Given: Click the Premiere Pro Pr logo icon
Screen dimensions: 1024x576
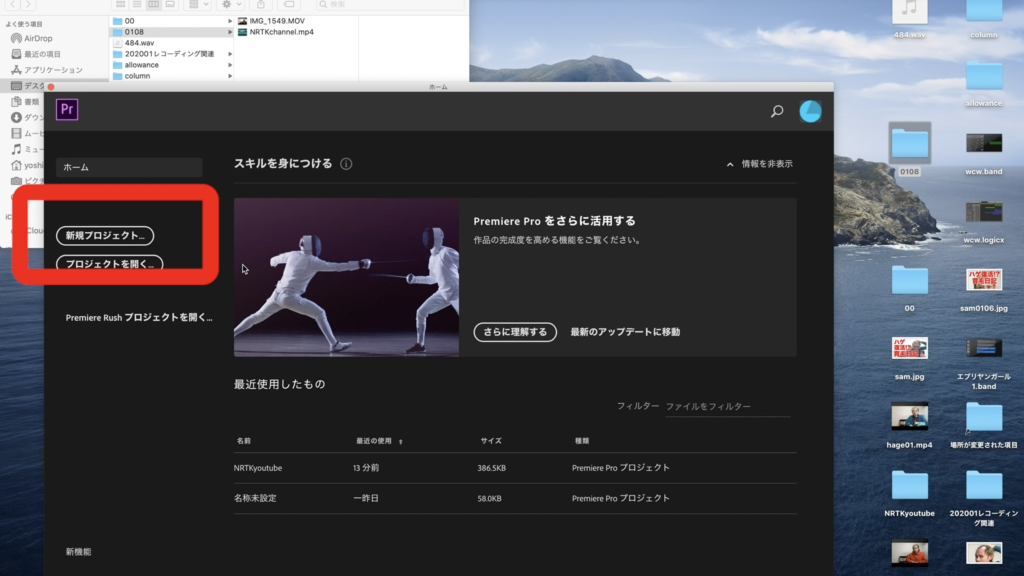Looking at the screenshot, I should 67,110.
